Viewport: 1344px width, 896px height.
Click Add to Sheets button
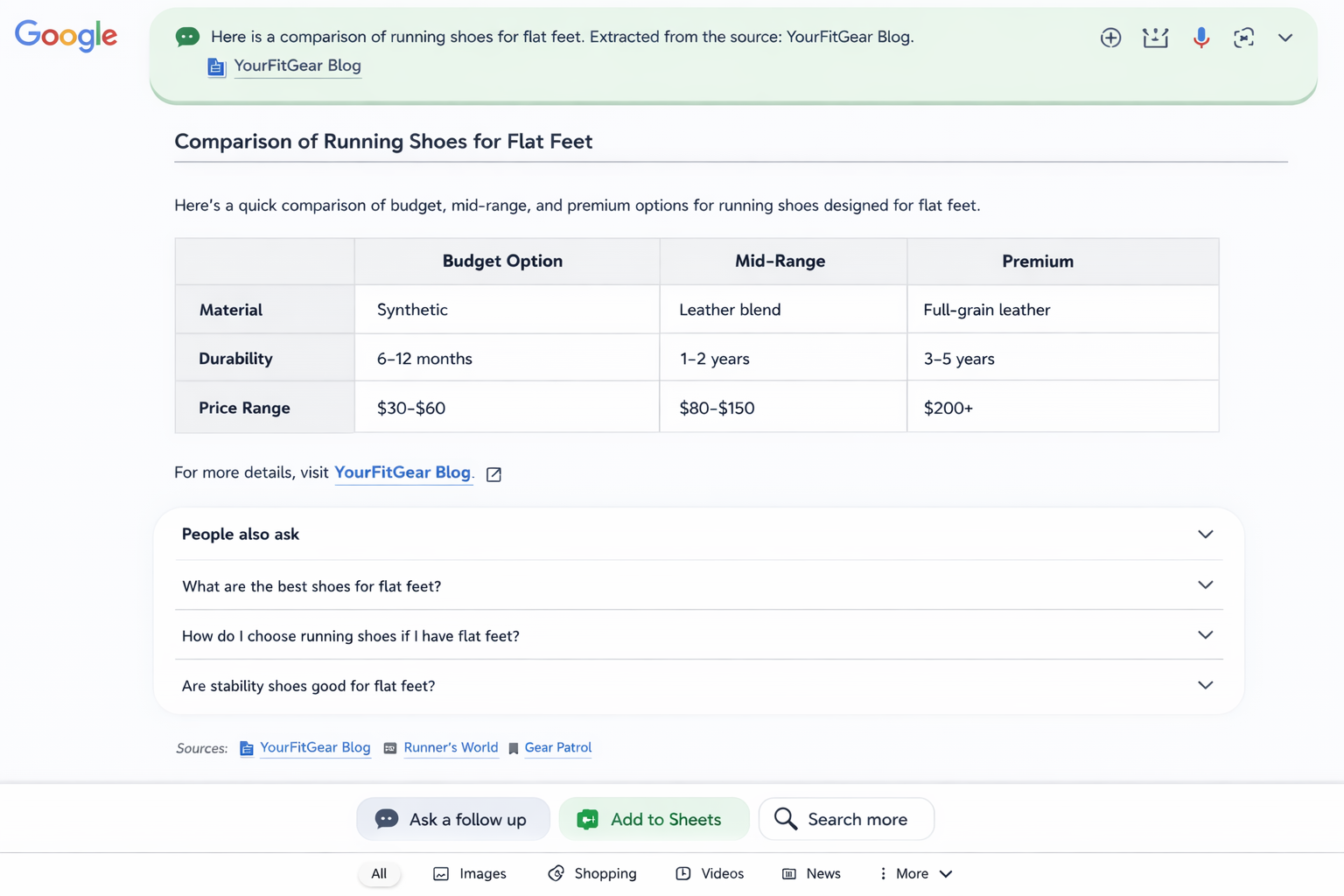[x=654, y=819]
